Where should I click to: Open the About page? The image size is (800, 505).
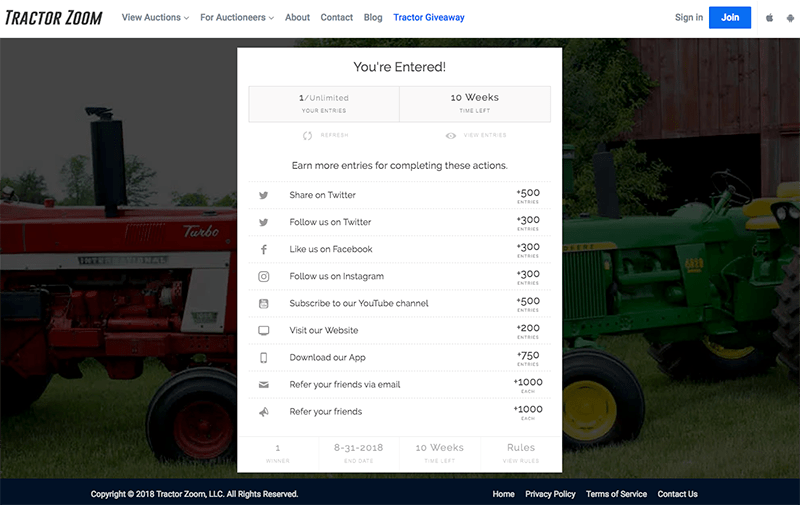pos(297,17)
